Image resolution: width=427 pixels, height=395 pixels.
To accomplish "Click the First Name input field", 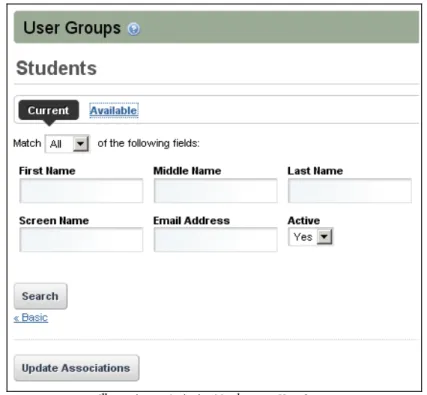I will click(x=81, y=191).
